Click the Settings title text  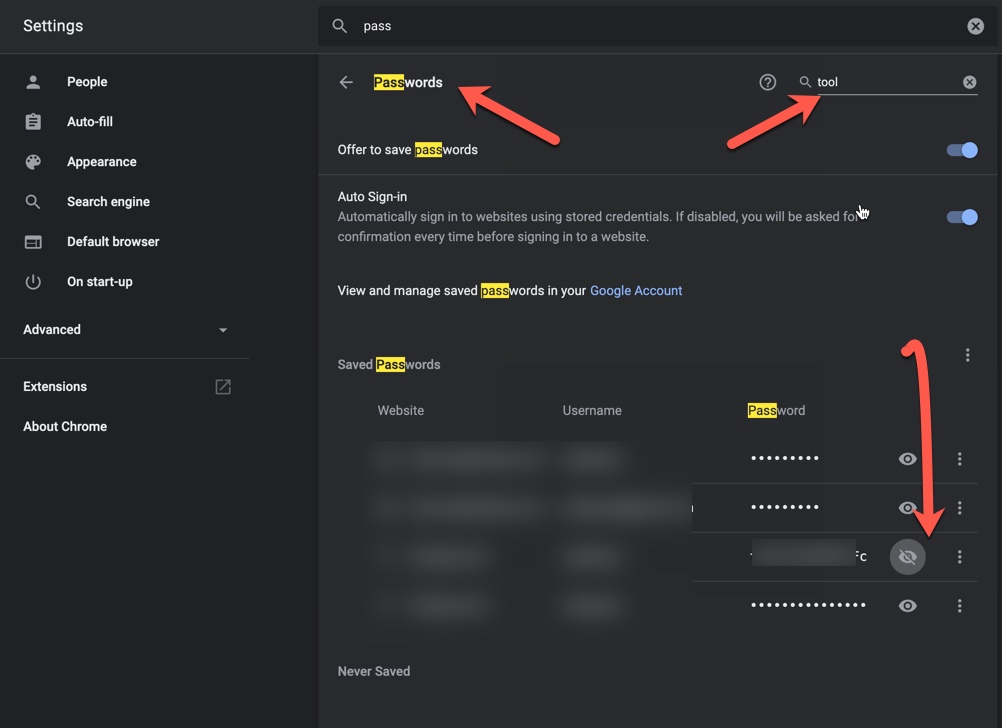[x=53, y=26]
